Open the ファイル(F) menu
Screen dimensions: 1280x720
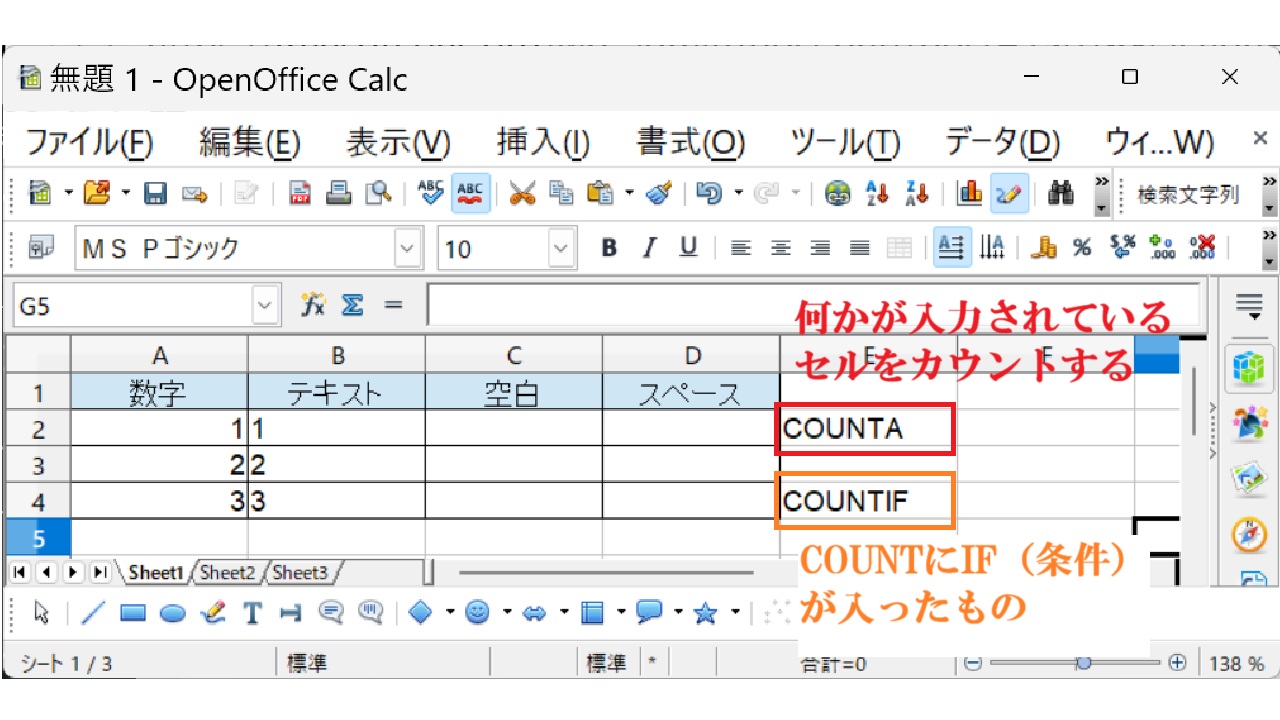pyautogui.click(x=88, y=142)
